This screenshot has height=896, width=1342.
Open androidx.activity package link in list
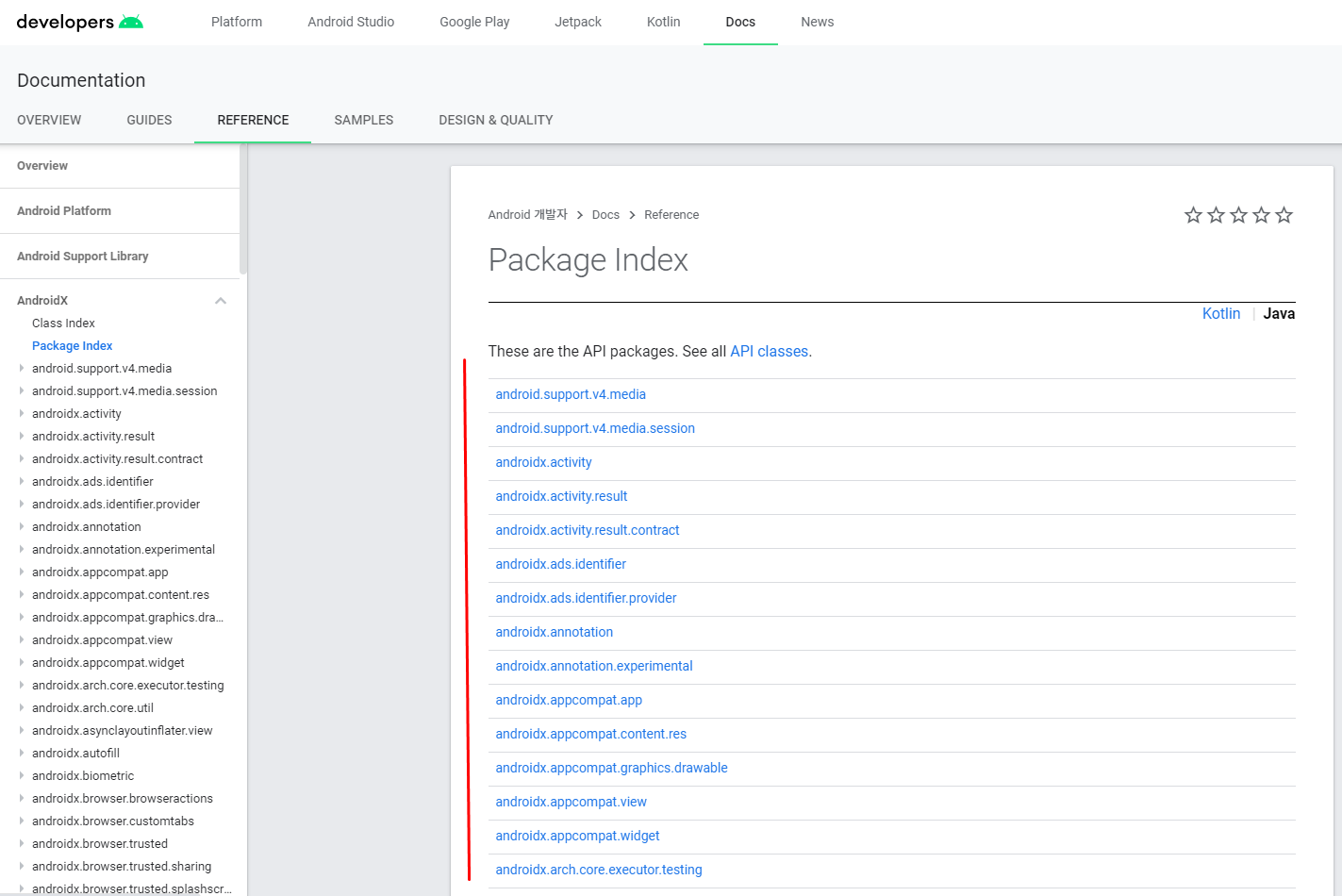coord(543,462)
